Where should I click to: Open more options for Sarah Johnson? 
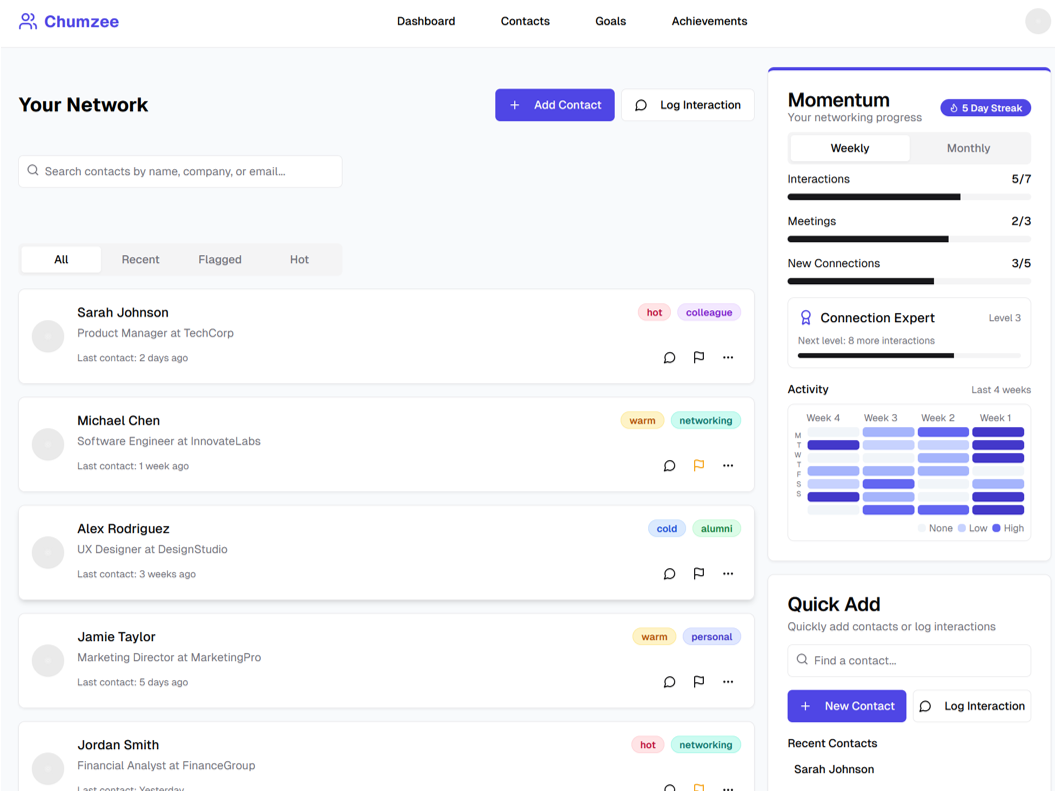(x=728, y=357)
